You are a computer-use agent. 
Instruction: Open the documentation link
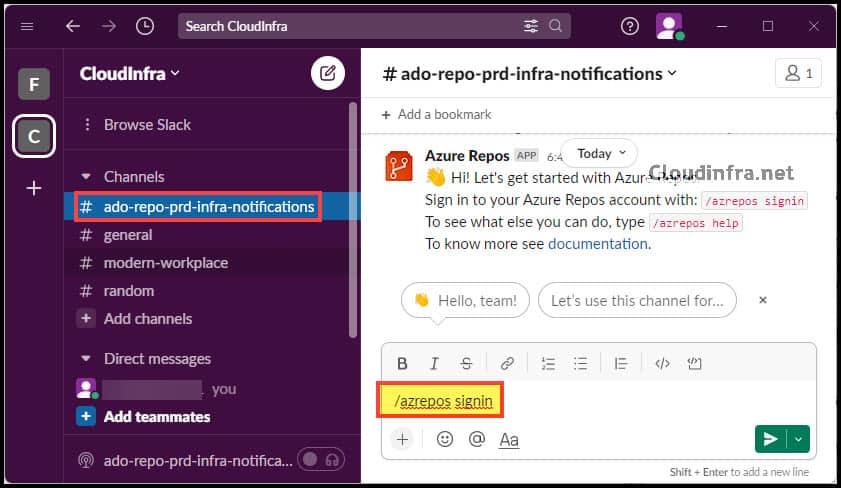click(x=597, y=244)
